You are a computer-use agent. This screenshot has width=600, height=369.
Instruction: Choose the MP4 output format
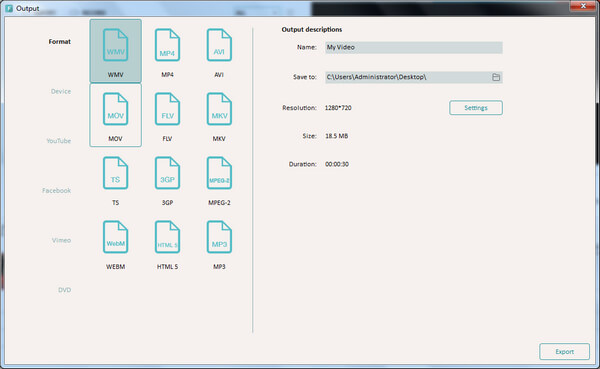coord(167,46)
